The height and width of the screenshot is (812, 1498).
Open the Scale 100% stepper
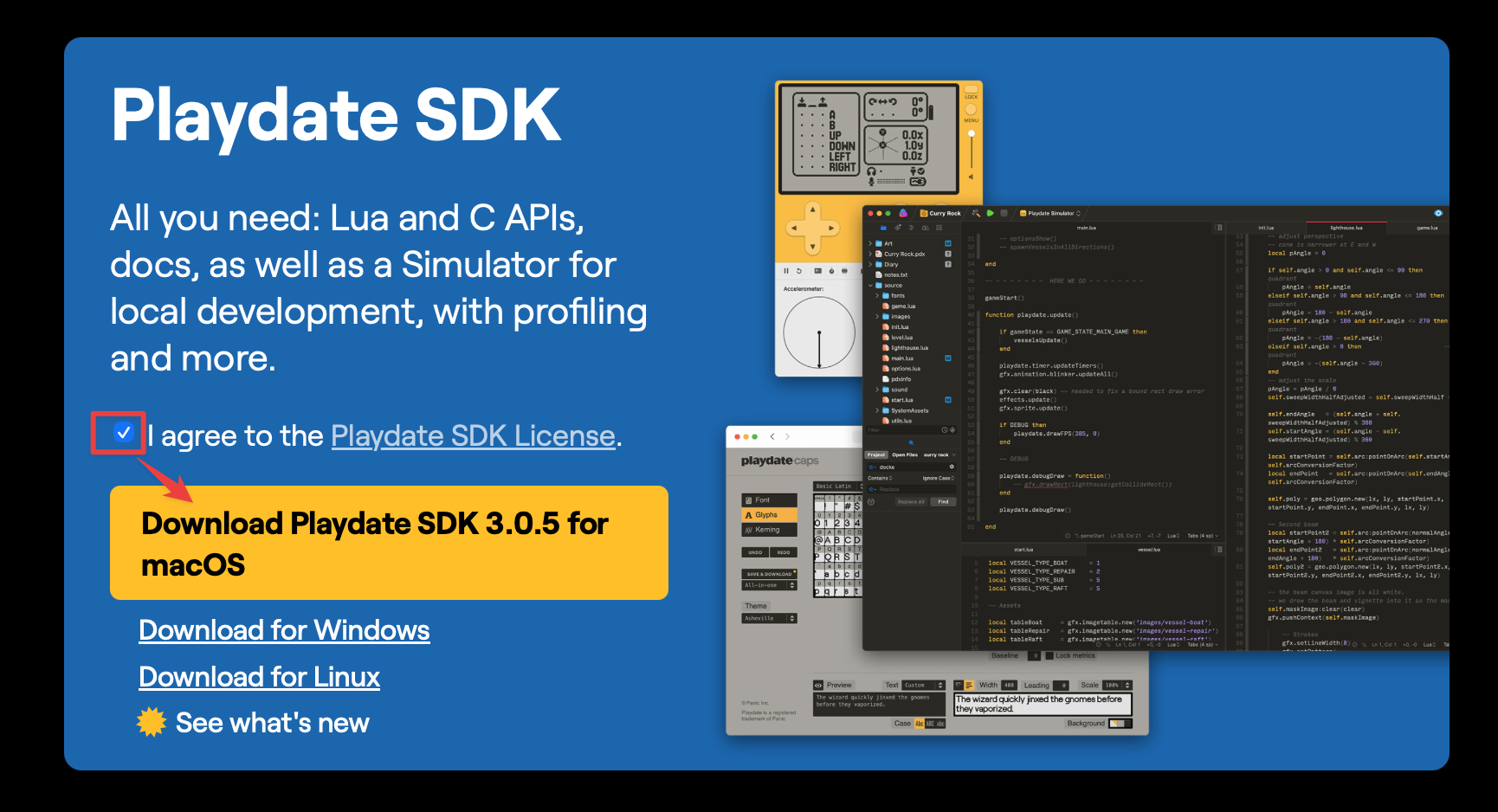point(1117,686)
